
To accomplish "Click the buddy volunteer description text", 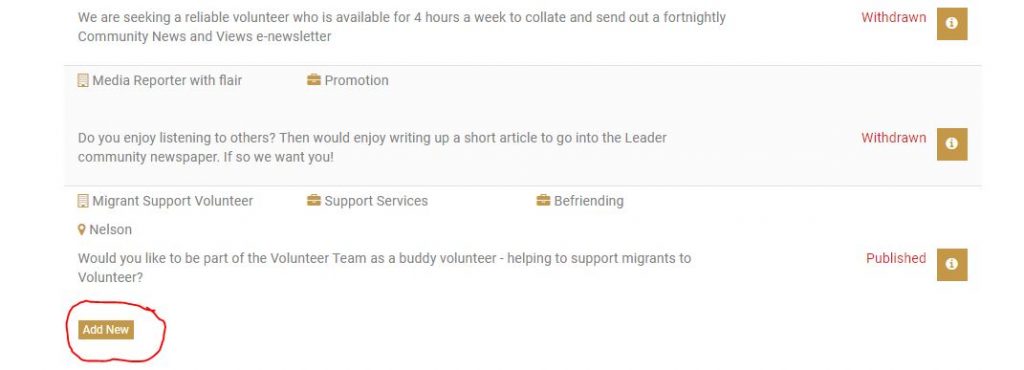I will [384, 268].
